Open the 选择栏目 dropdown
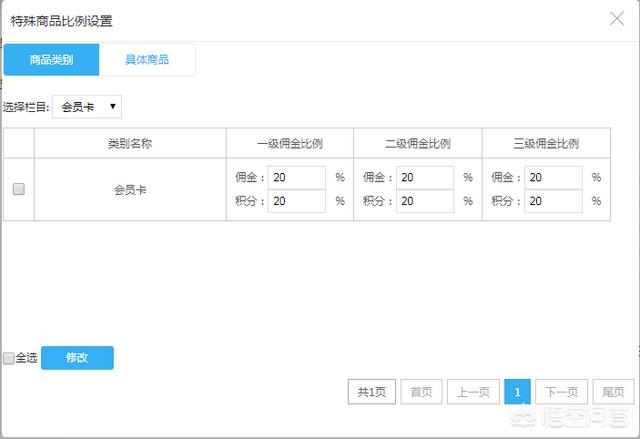Screen dimensions: 640x439 pos(86,106)
